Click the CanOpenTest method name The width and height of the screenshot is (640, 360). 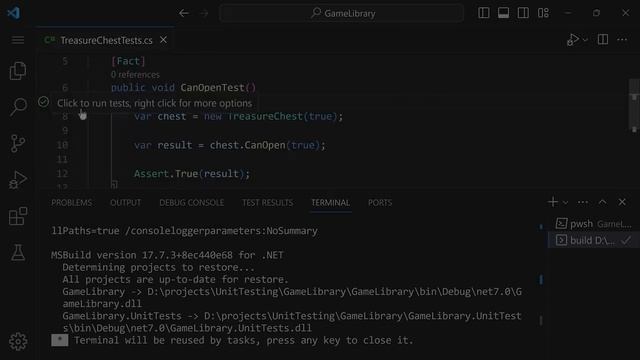click(212, 88)
